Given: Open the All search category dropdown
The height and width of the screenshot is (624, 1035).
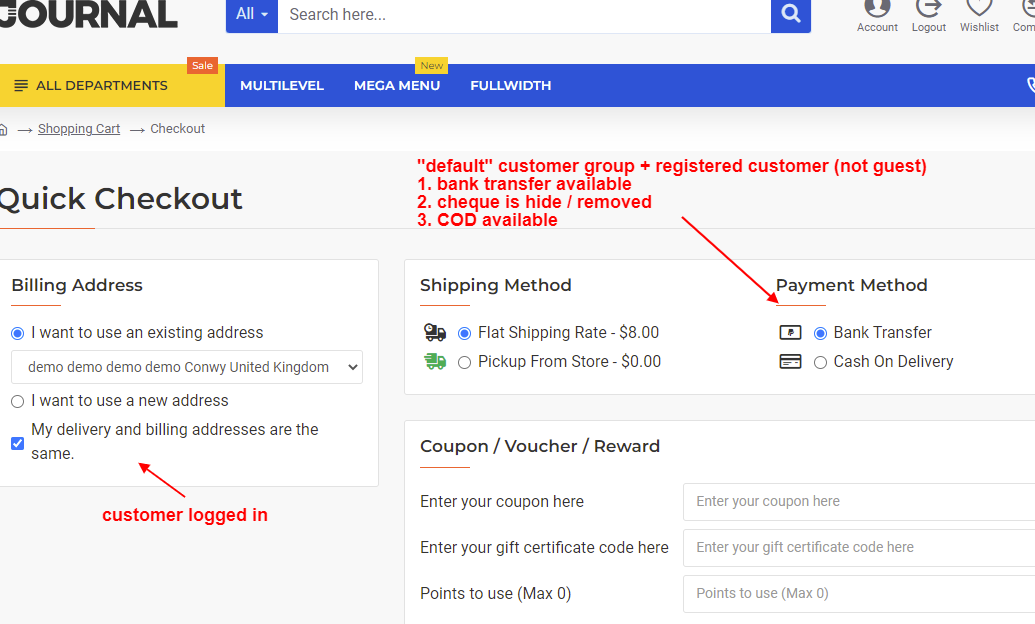Looking at the screenshot, I should 251,15.
